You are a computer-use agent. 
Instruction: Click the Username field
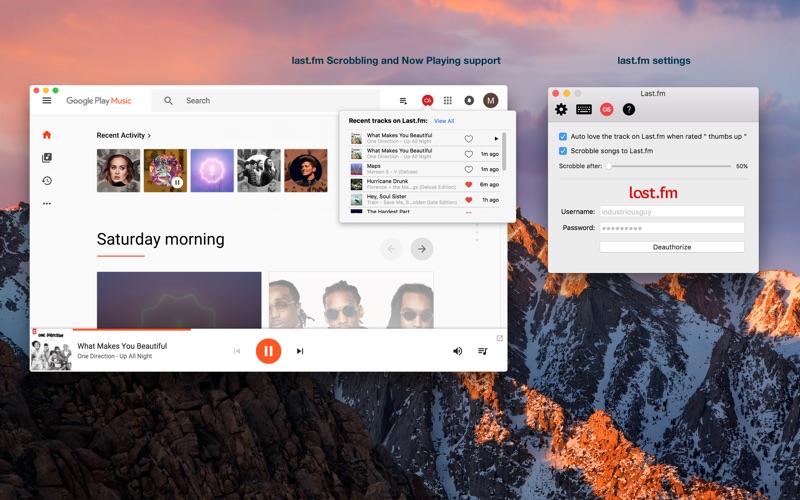[x=672, y=212]
